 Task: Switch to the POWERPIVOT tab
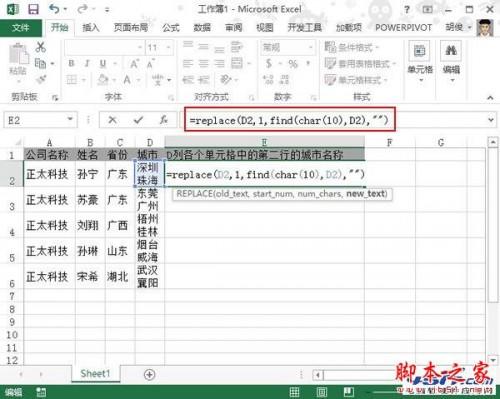click(403, 28)
